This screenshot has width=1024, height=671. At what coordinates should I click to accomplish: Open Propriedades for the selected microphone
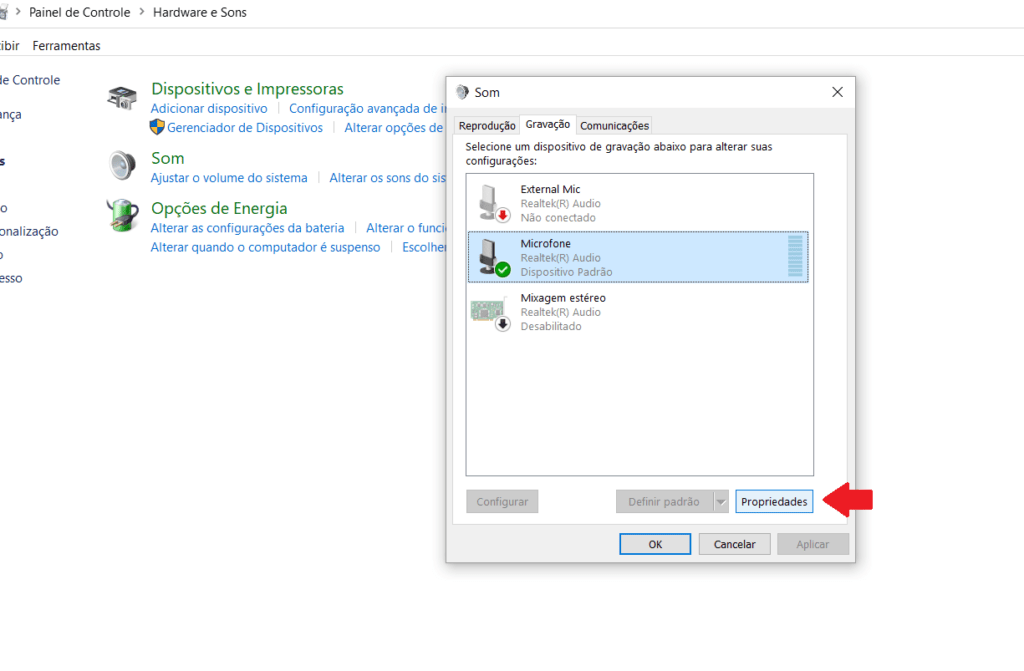[774, 501]
